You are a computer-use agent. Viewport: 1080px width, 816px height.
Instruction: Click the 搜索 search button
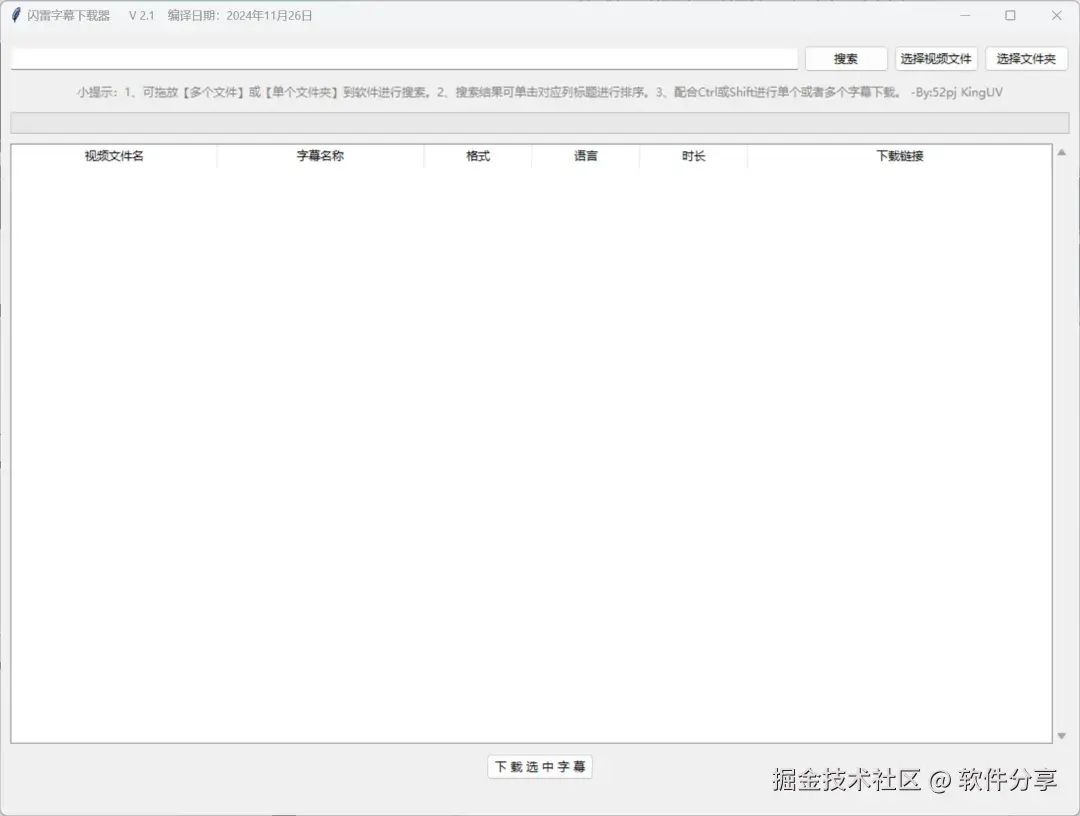[845, 58]
